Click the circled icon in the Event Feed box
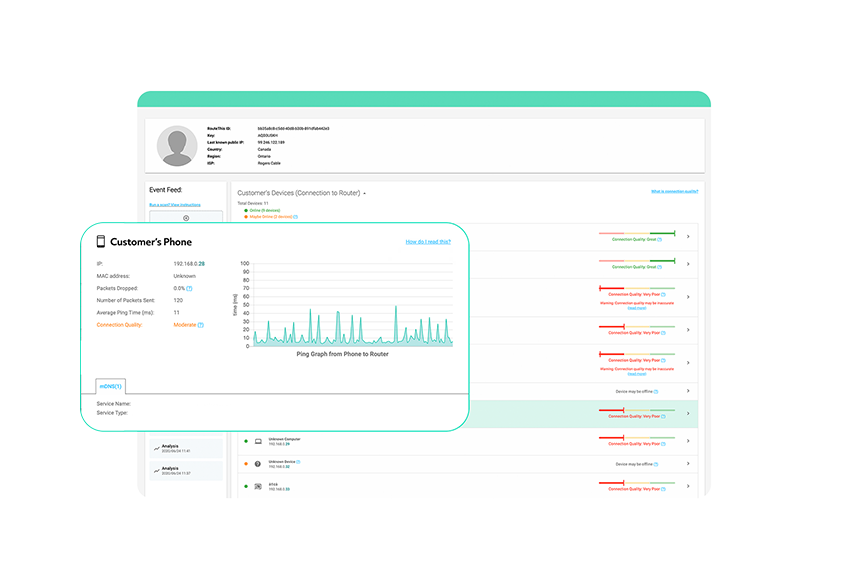 pyautogui.click(x=186, y=218)
